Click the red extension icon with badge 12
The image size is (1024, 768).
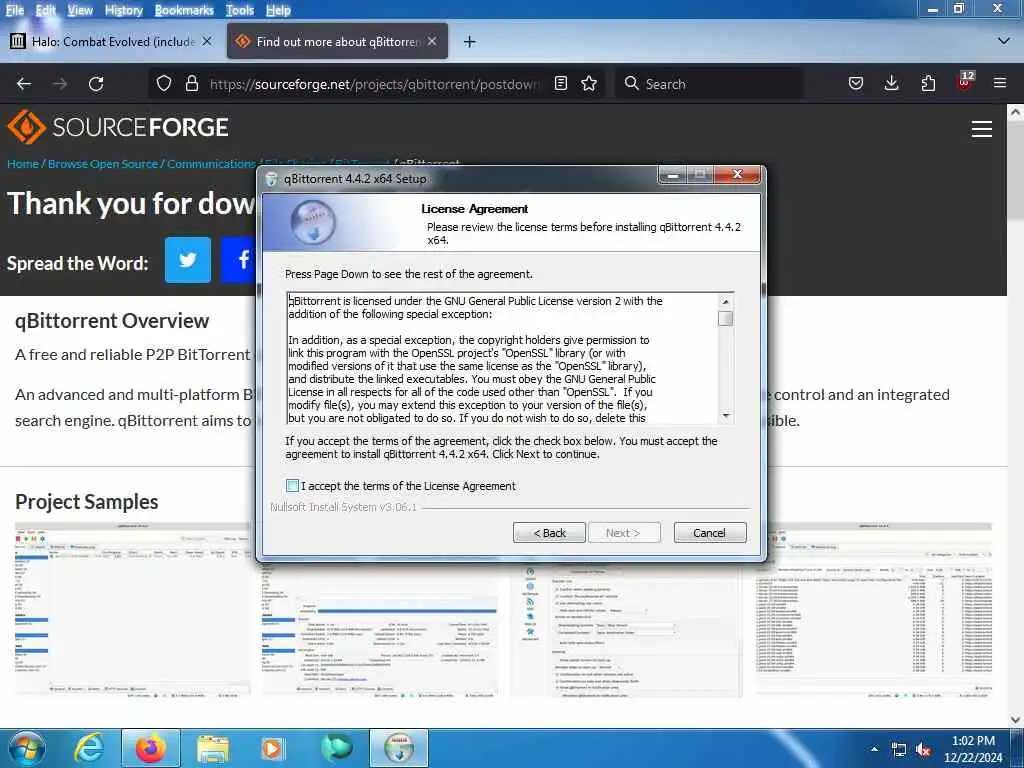click(x=965, y=82)
